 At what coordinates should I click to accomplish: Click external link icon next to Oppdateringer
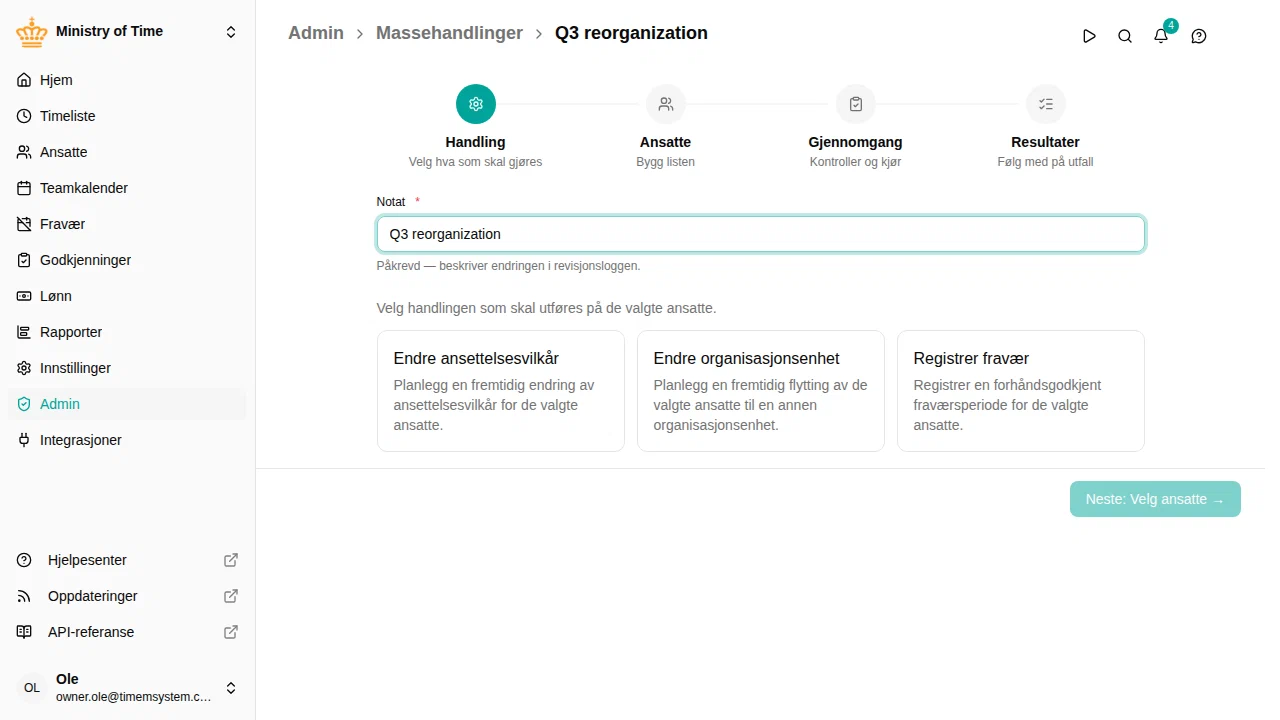tap(231, 596)
